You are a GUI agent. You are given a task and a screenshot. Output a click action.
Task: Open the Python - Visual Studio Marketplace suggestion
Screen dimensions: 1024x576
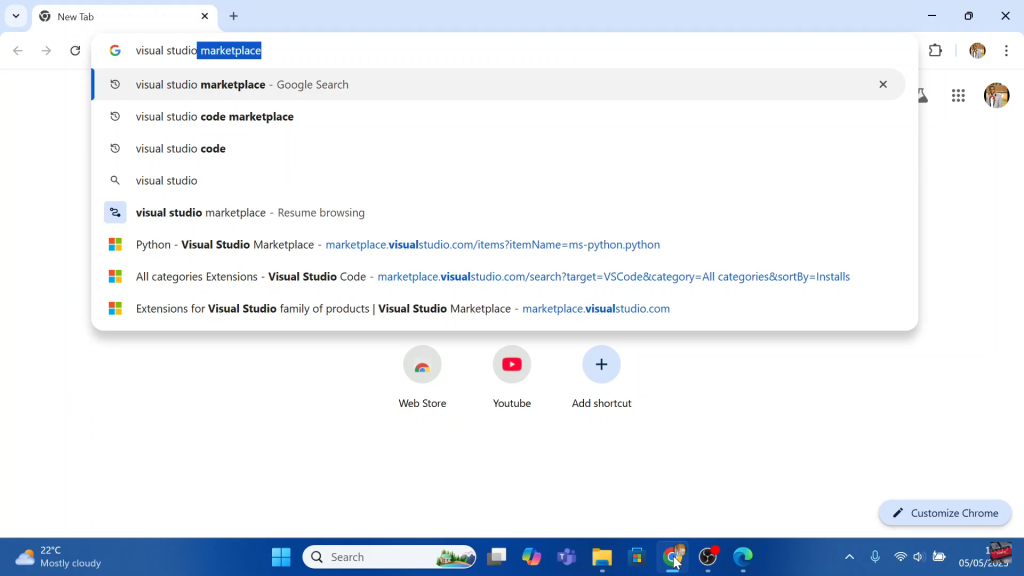(498, 244)
